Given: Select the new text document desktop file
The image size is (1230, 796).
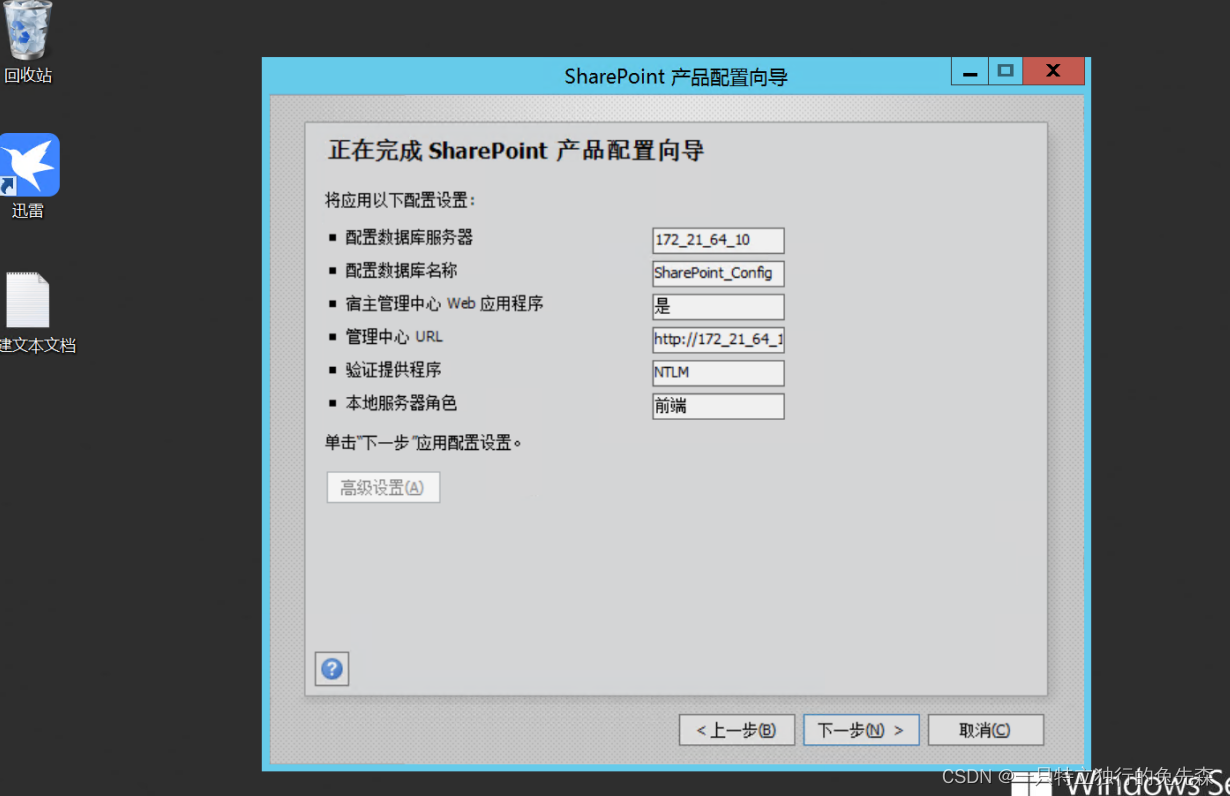Looking at the screenshot, I should pyautogui.click(x=29, y=313).
